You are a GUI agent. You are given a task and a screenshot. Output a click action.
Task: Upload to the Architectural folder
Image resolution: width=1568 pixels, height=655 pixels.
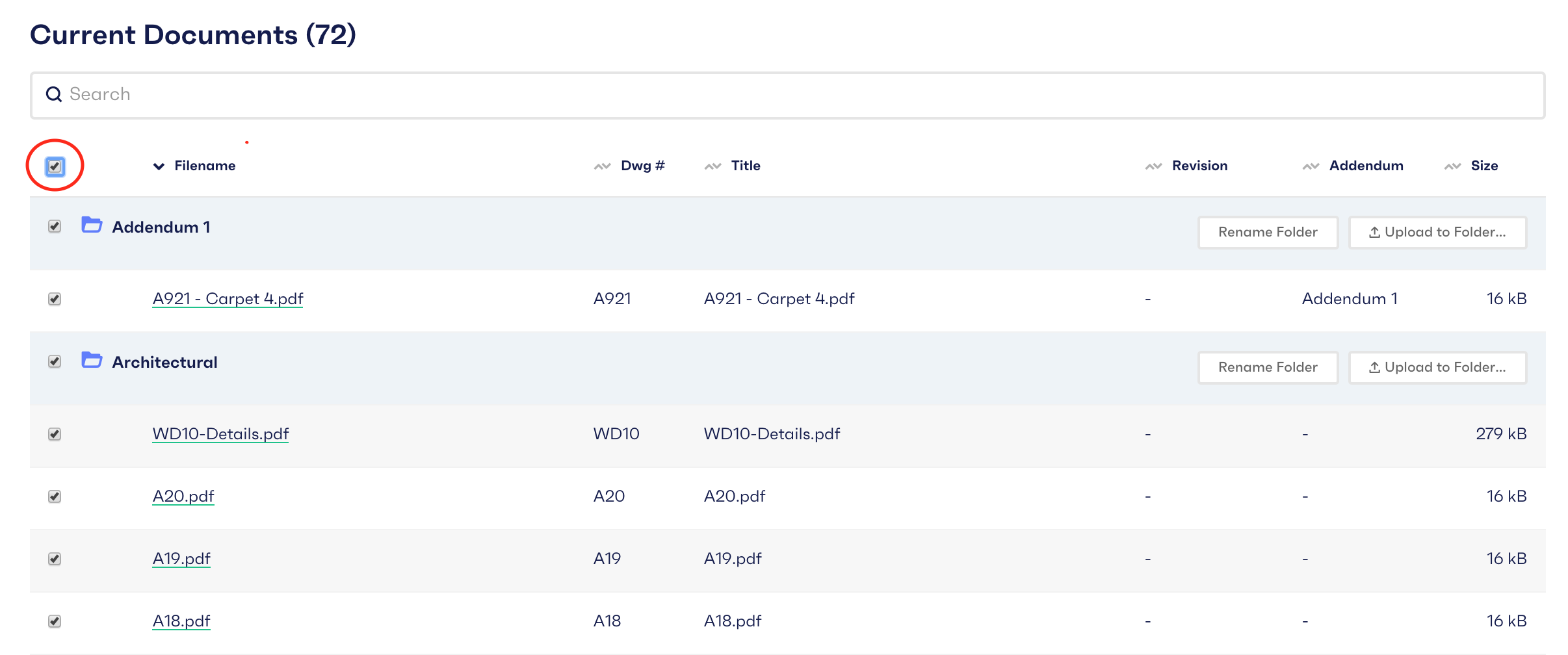tap(1437, 367)
